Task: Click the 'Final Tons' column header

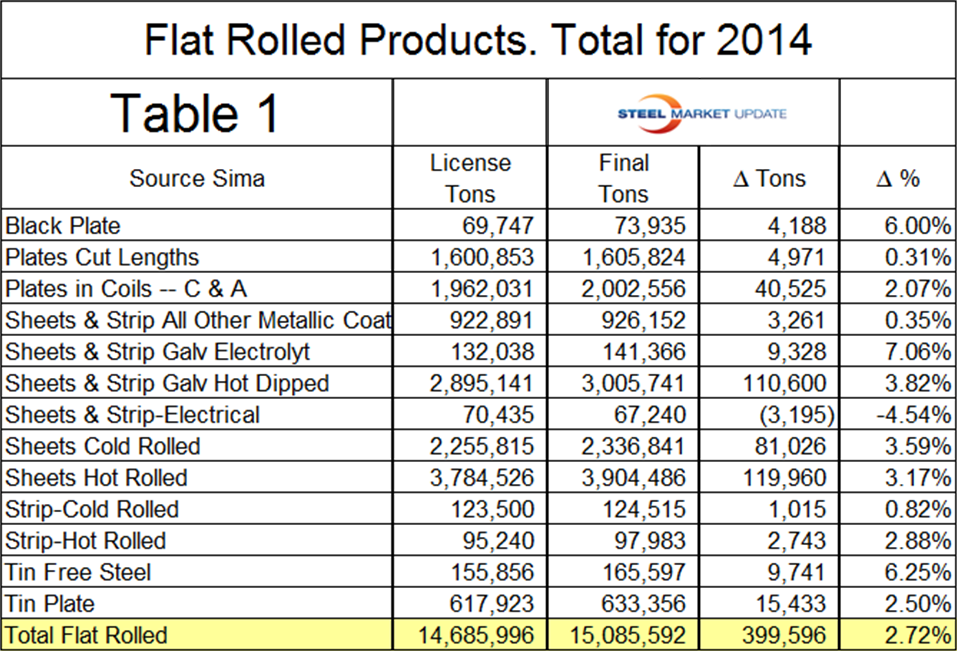Action: [x=623, y=178]
